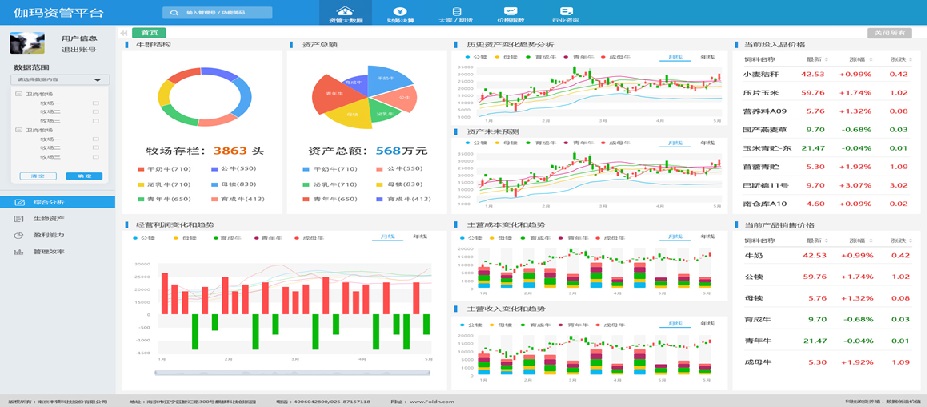The height and width of the screenshot is (407, 927).
Task: Open the second top-nav shield icon
Action: pos(400,11)
